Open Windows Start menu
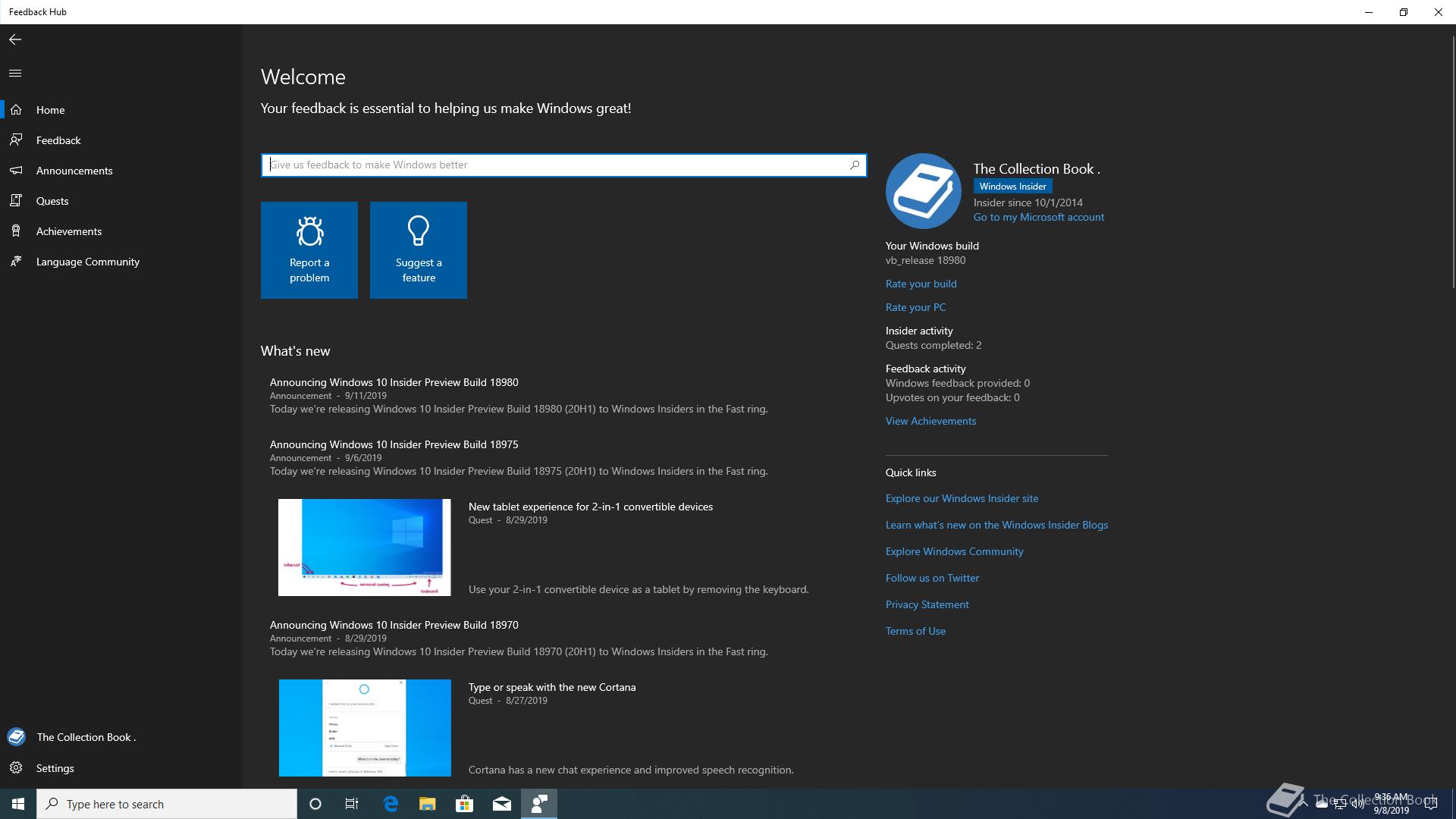This screenshot has width=1456, height=819. point(18,804)
